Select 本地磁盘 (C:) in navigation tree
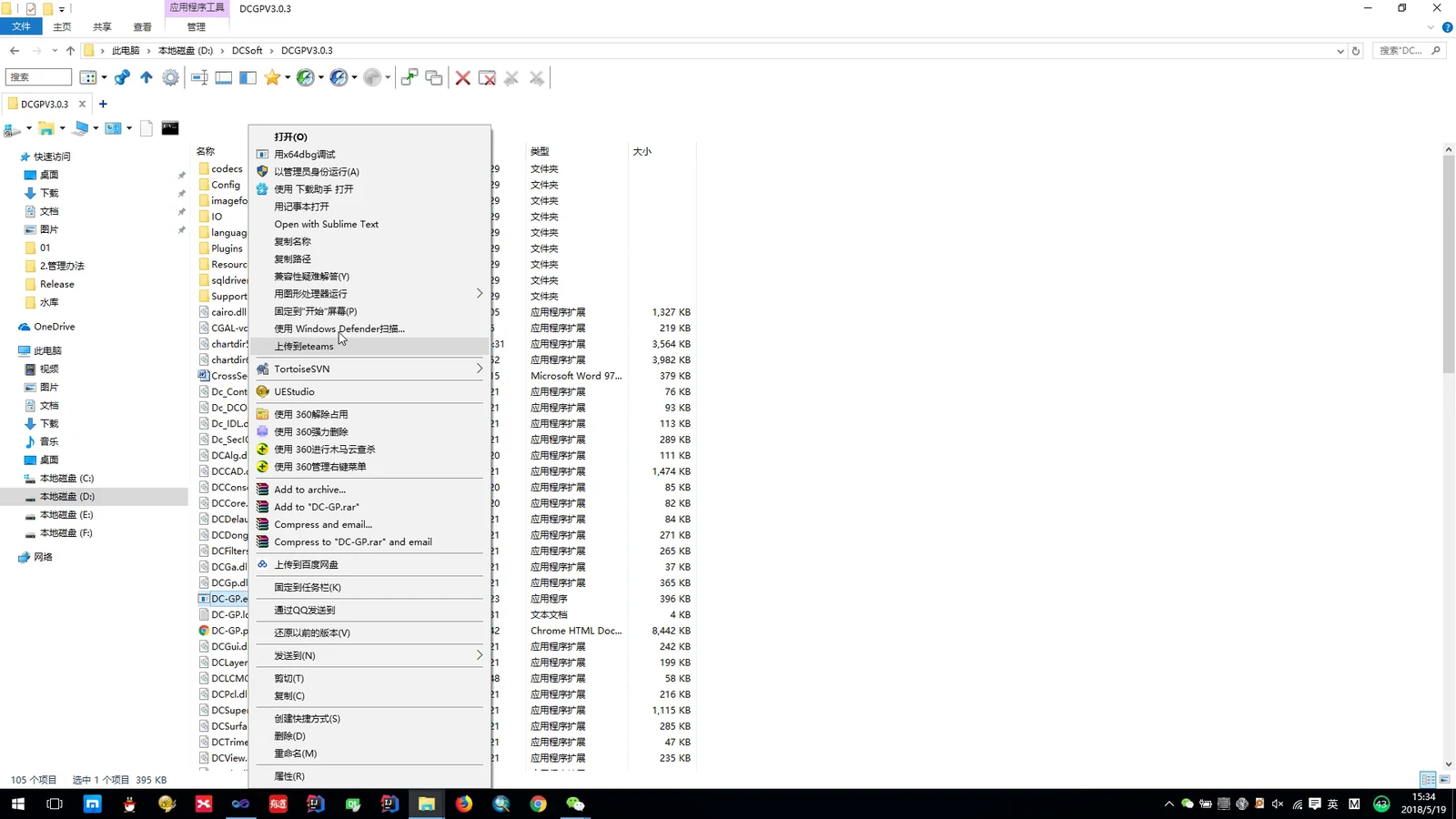 coord(66,478)
